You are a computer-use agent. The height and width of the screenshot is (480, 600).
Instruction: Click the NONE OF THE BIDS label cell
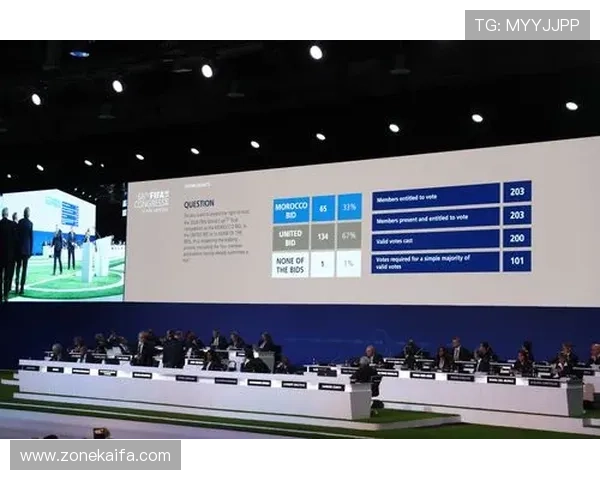(290, 265)
